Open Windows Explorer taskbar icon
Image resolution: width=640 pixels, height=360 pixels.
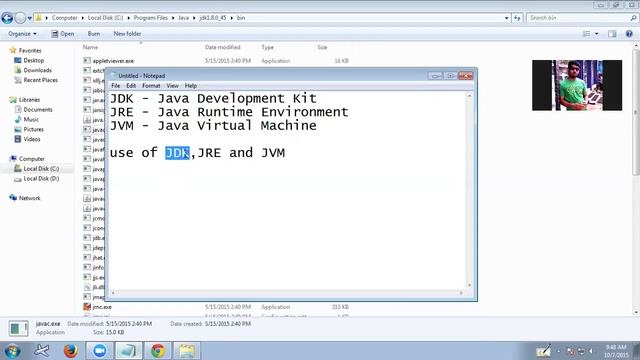[187, 351]
